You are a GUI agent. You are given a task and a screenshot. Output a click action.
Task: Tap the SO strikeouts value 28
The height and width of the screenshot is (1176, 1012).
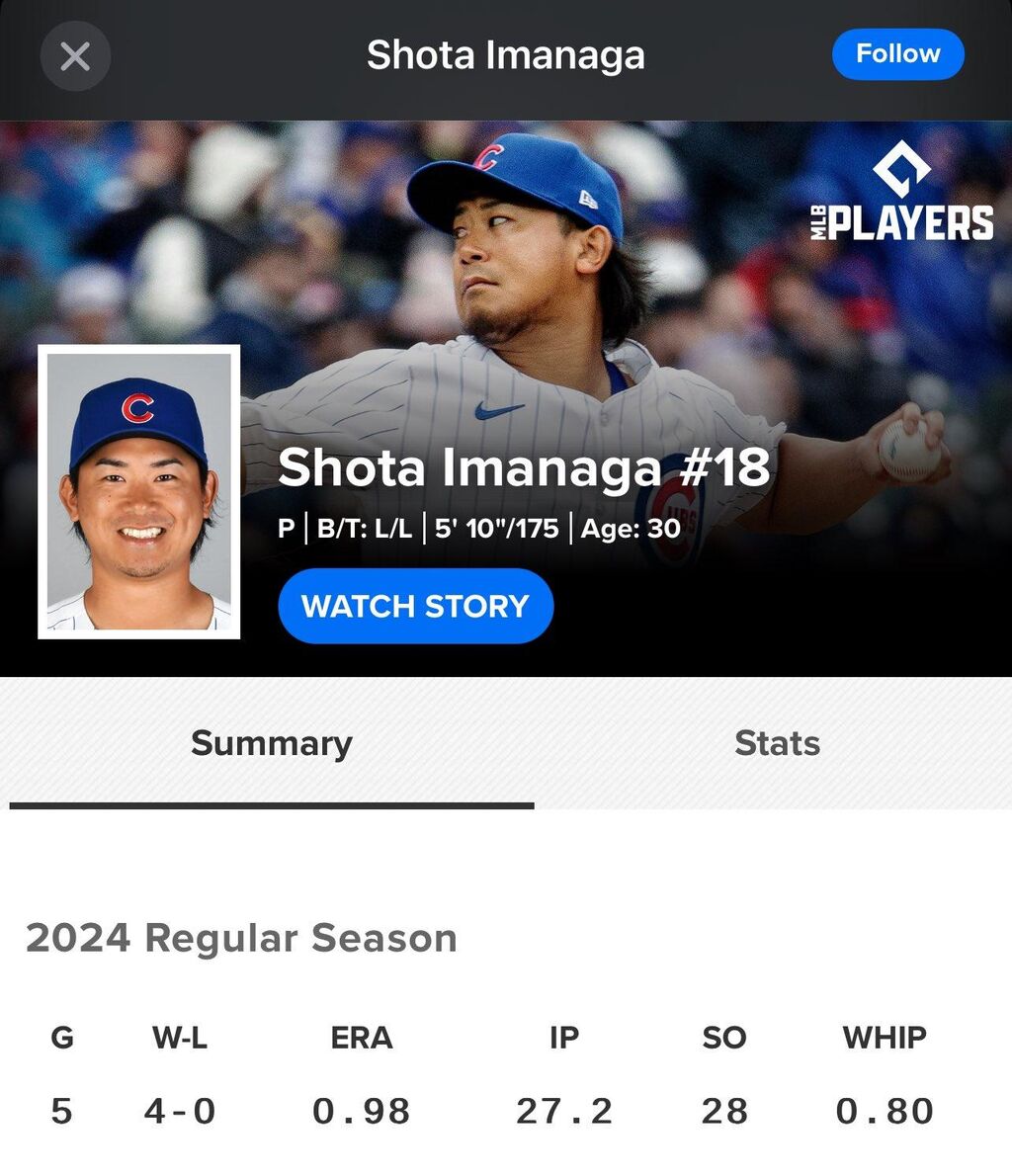click(724, 1111)
